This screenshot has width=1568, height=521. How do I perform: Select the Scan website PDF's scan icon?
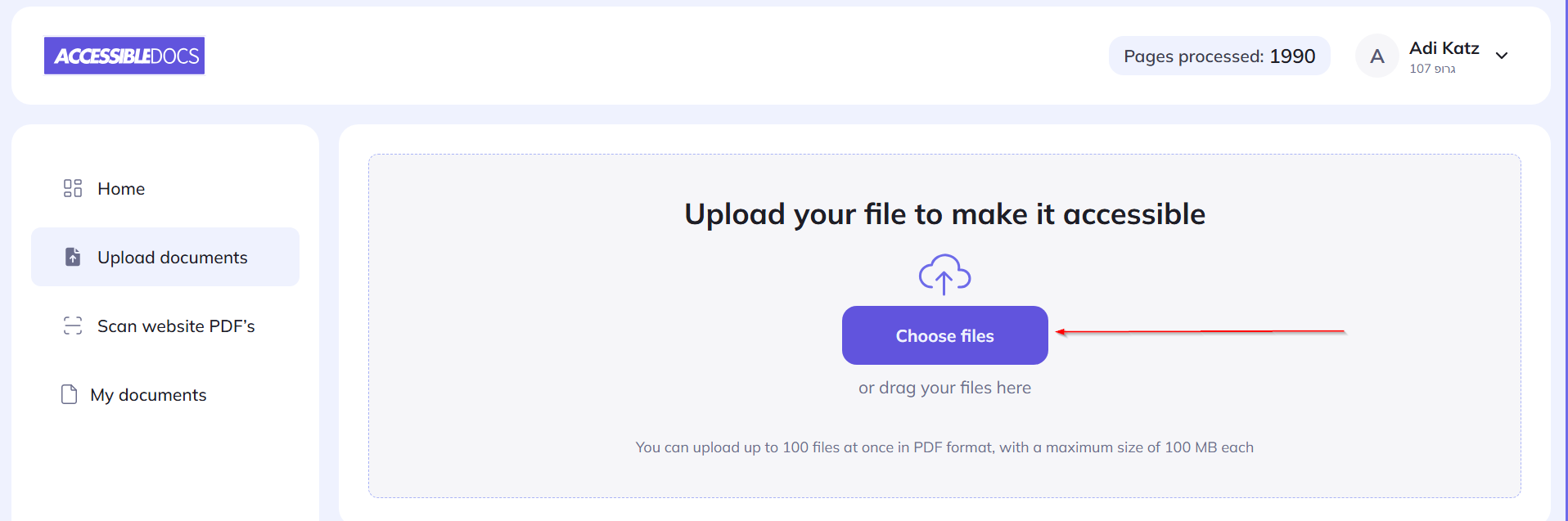click(72, 326)
